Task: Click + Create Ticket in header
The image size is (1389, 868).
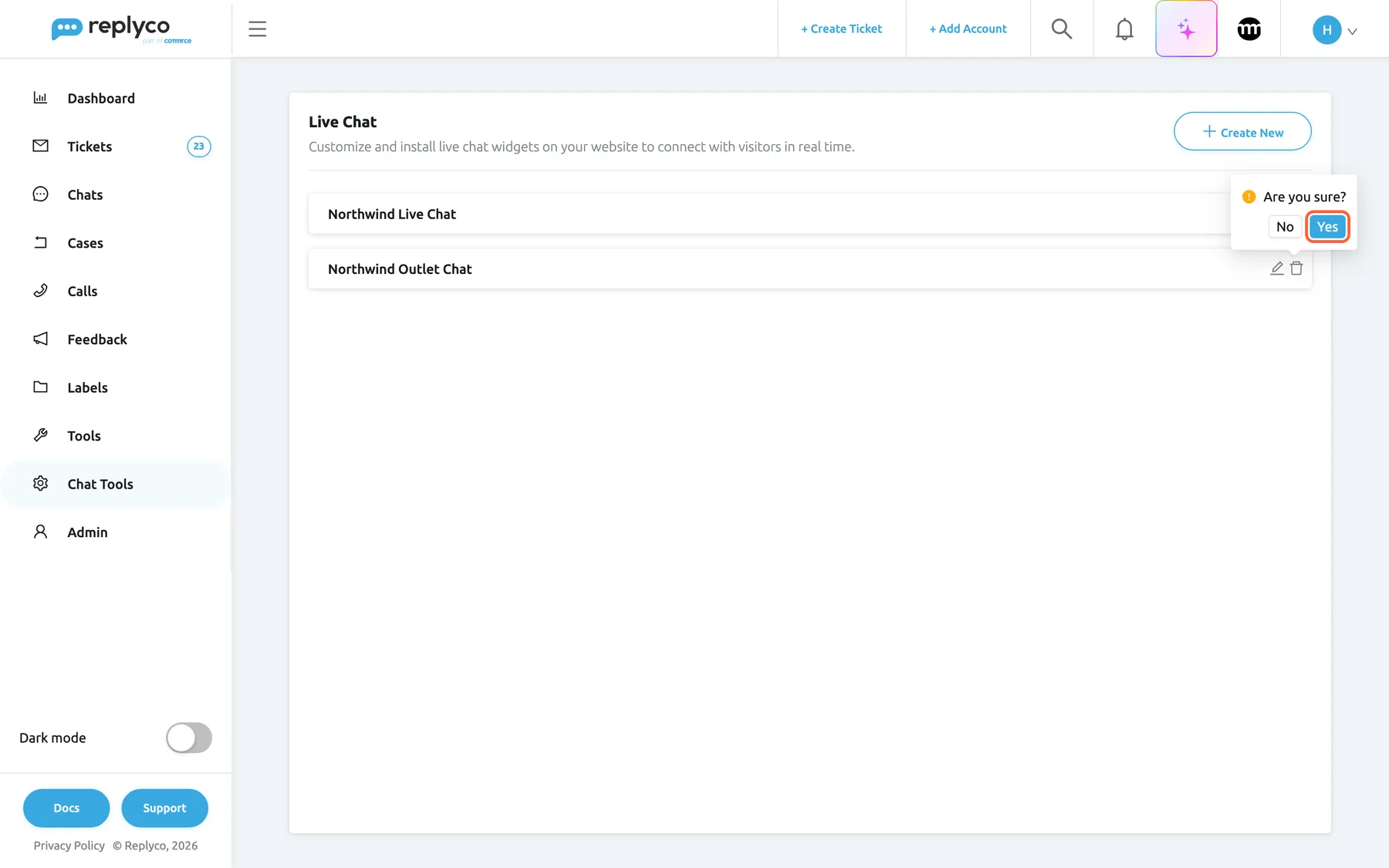Action: (841, 29)
